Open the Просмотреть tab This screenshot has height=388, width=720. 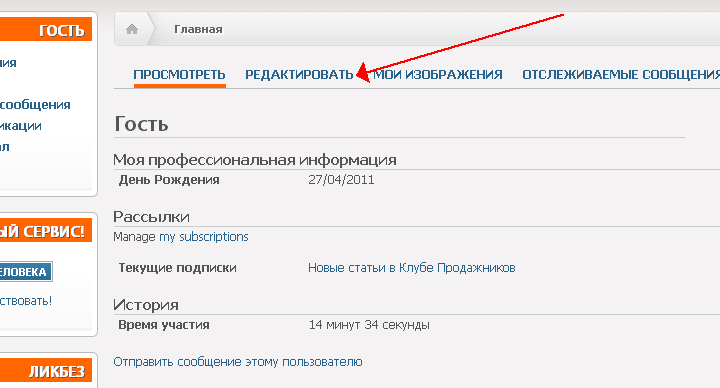coord(180,75)
